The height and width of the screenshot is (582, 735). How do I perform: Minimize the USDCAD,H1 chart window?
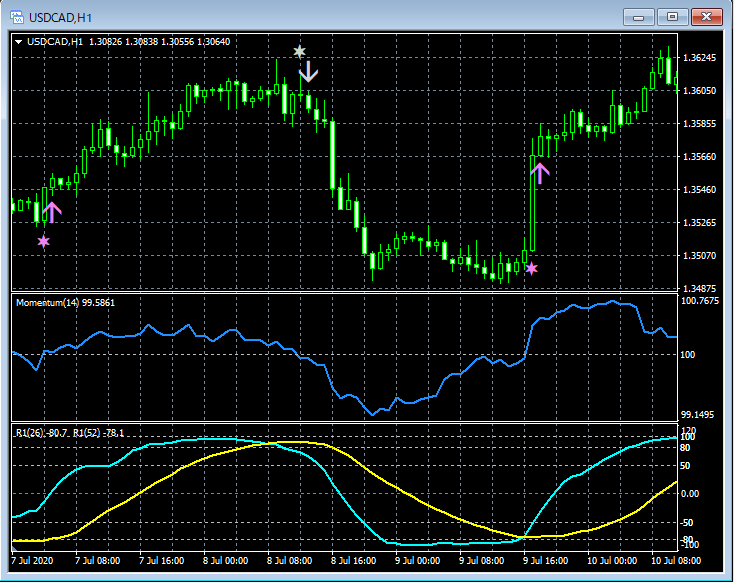point(639,17)
